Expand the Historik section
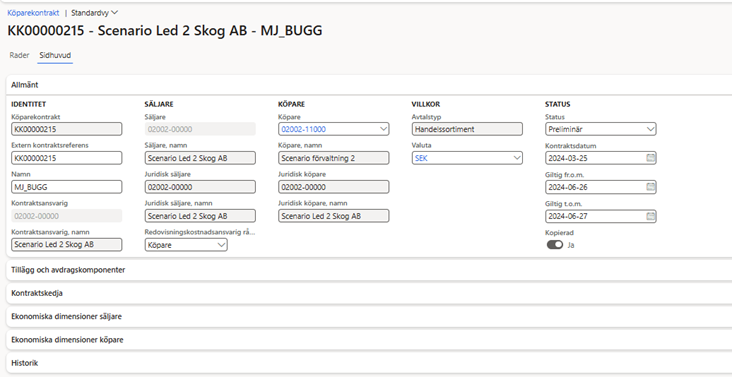This screenshot has height=377, width=732. tap(369, 363)
